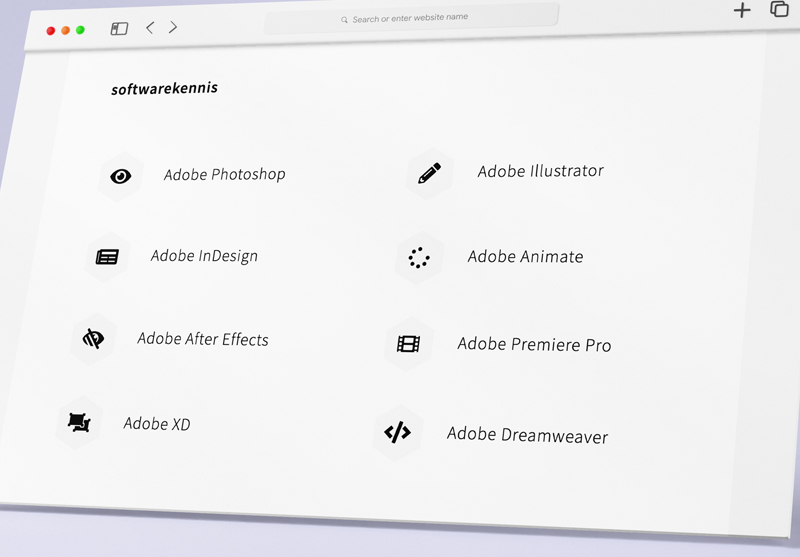The height and width of the screenshot is (557, 800).
Task: Open the Adobe Premiere Pro link
Action: [534, 345]
